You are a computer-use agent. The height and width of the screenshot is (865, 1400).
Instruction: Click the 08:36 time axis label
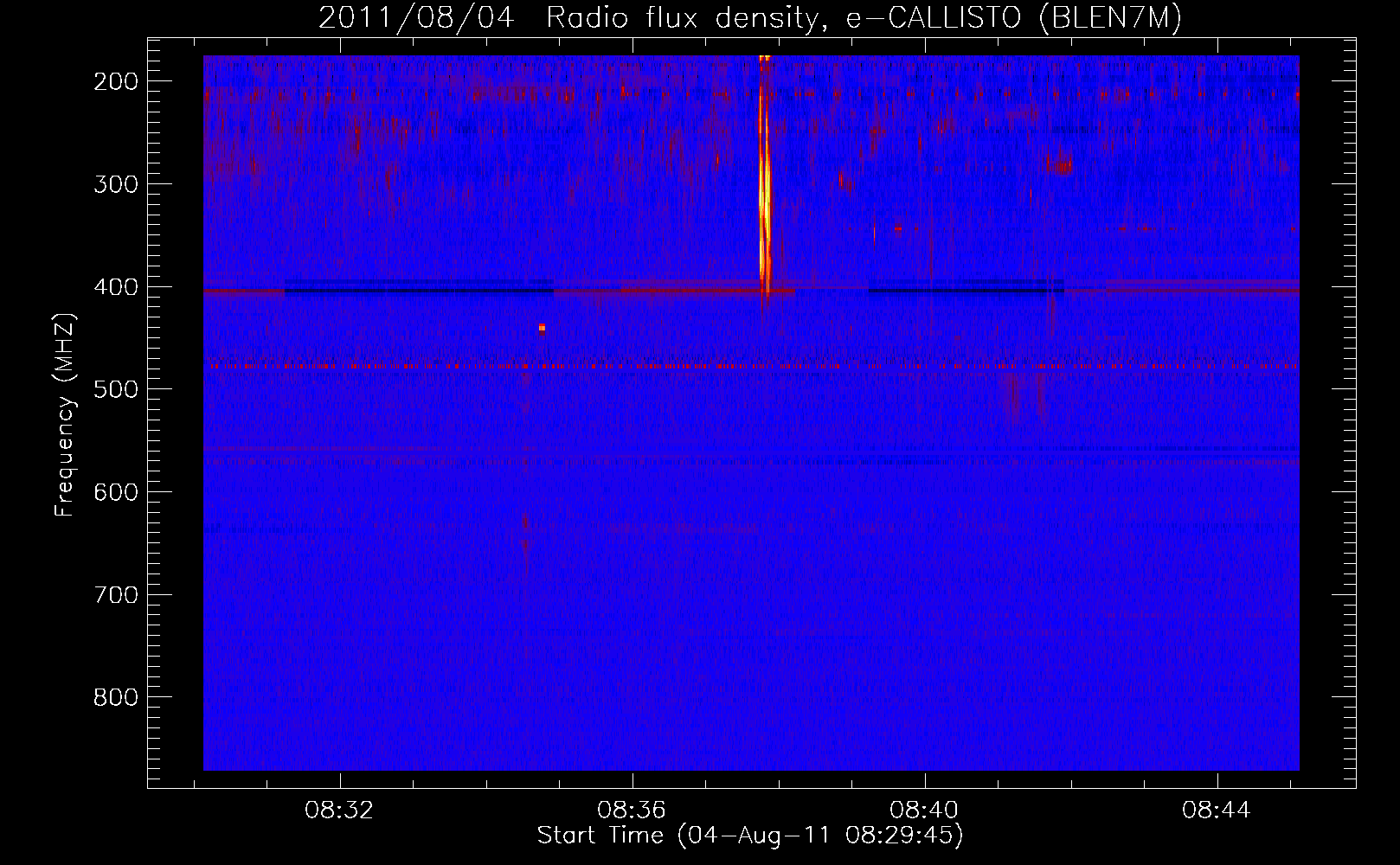[x=632, y=810]
